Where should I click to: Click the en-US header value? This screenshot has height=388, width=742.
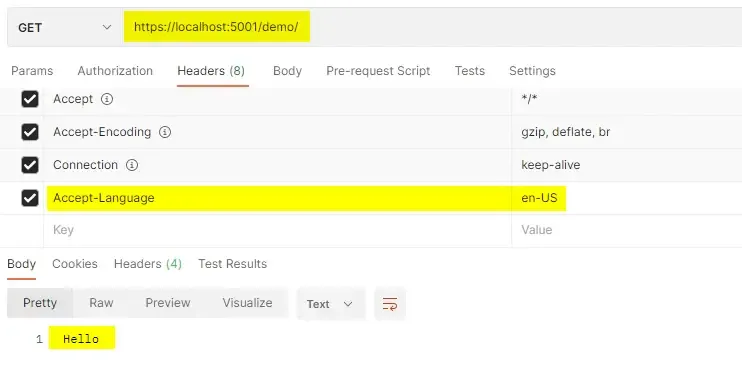tap(539, 198)
